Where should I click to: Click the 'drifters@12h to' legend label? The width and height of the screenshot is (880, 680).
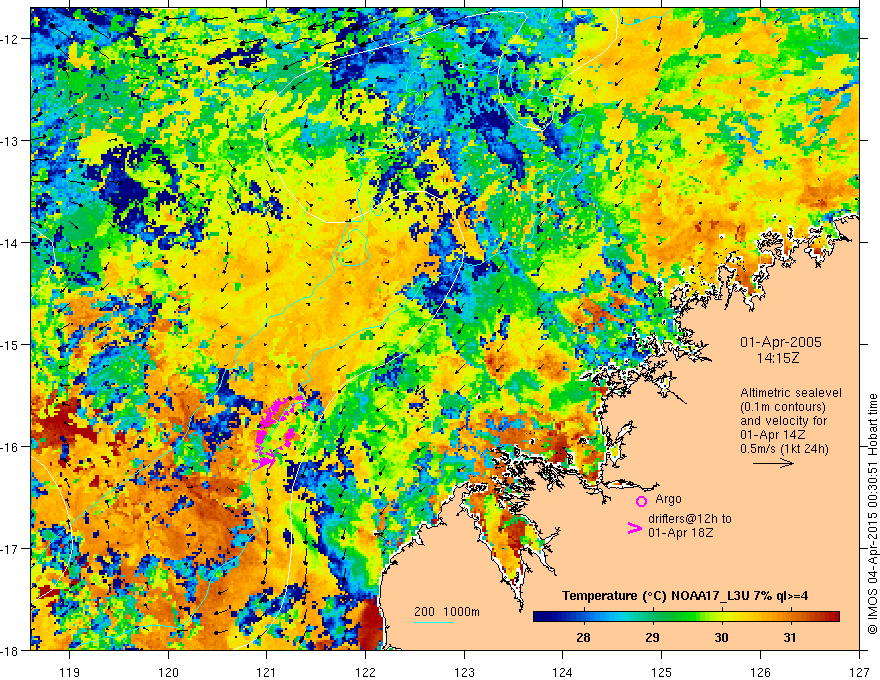pyautogui.click(x=690, y=518)
